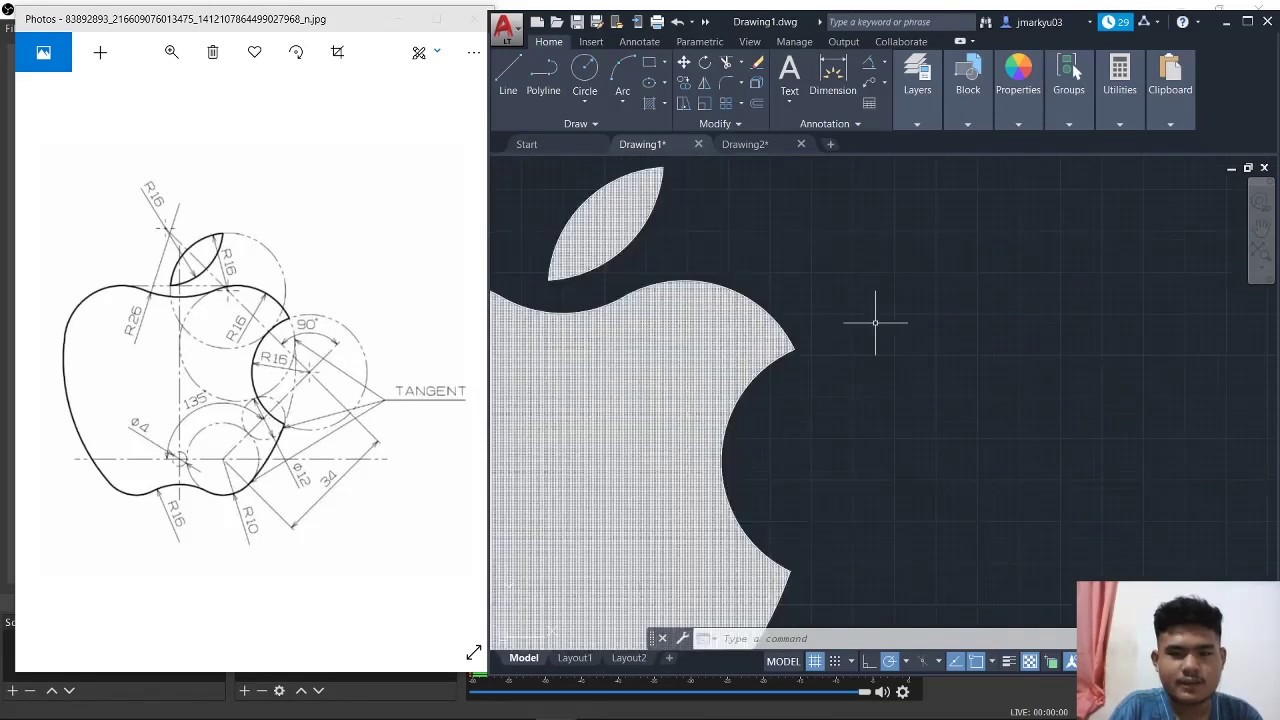This screenshot has width=1280, height=720.
Task: Toggle snap mode in status bar
Action: tap(835, 661)
